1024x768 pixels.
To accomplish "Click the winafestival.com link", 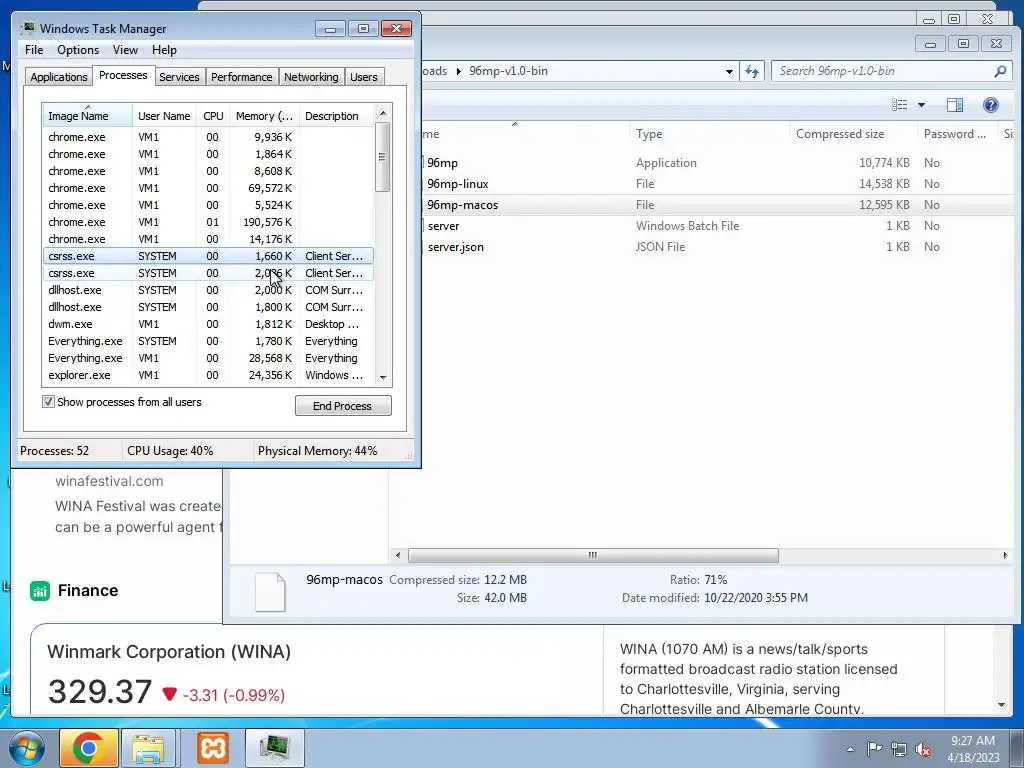I will 109,481.
